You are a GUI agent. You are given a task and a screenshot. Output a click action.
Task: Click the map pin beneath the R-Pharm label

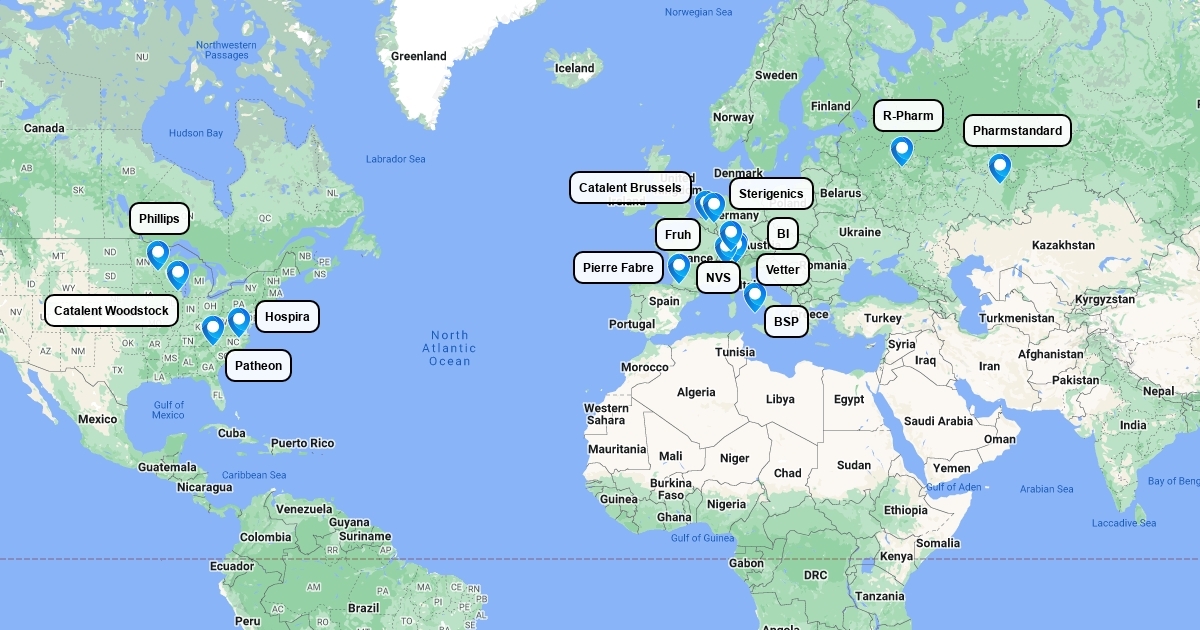[902, 150]
